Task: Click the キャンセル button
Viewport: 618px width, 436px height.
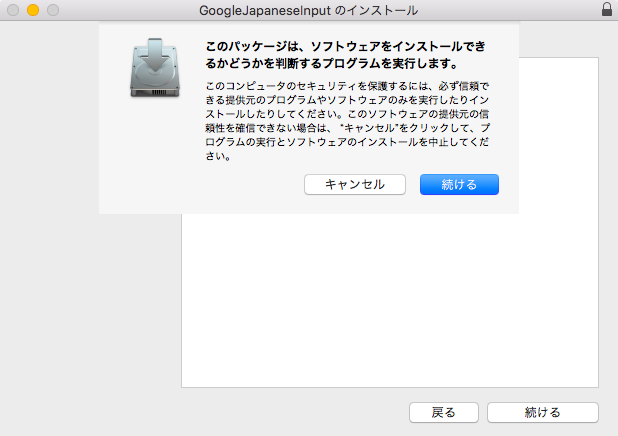Action: (355, 184)
